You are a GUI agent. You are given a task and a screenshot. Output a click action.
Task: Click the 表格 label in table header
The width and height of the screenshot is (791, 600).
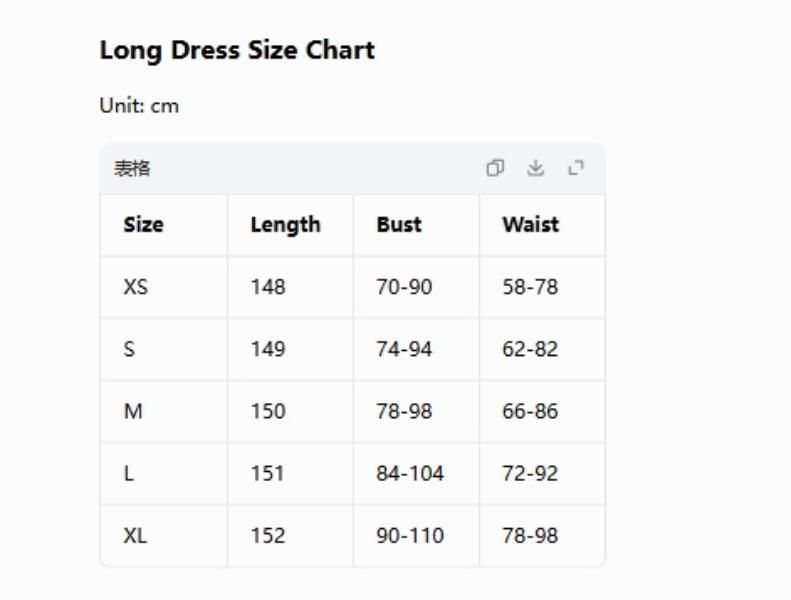[132, 169]
